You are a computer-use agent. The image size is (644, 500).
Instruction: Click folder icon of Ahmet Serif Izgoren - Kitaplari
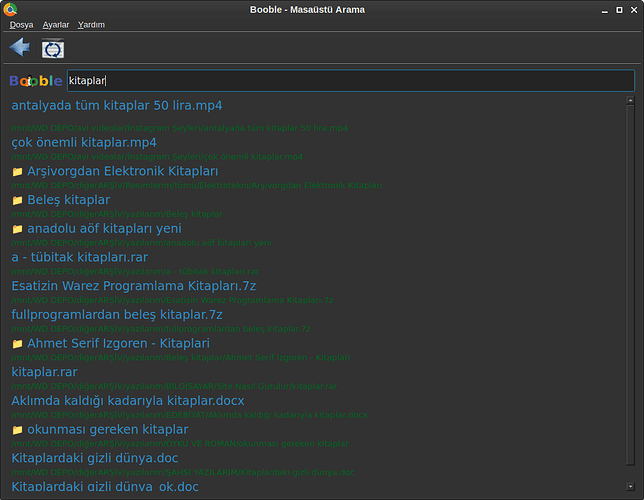[17, 344]
